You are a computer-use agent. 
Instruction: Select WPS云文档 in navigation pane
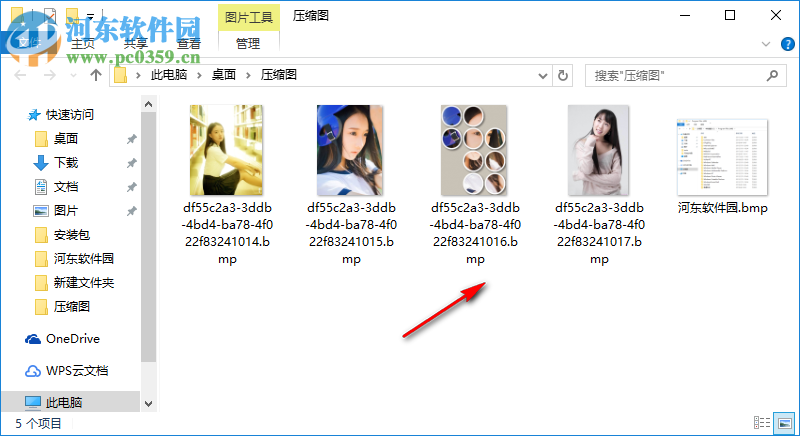click(x=77, y=371)
